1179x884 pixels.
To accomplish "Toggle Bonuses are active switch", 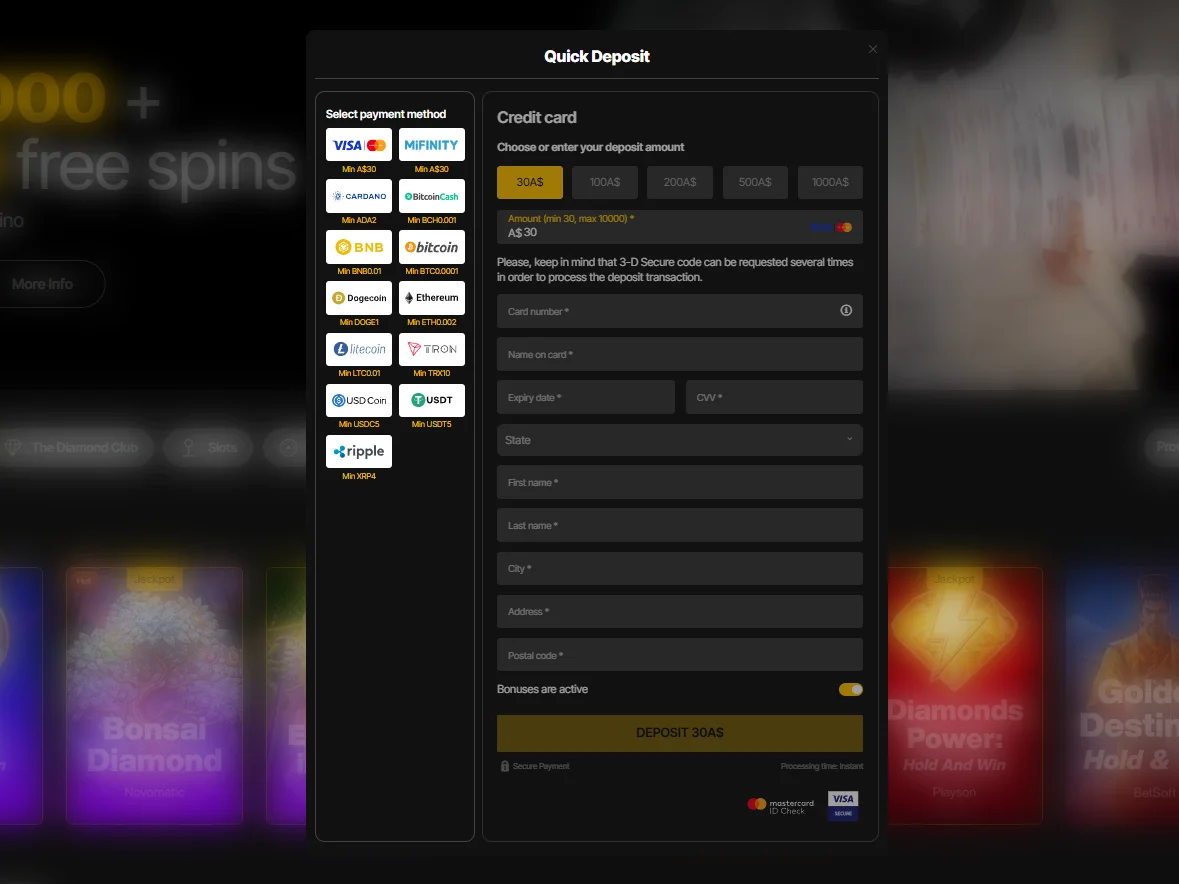I will click(x=850, y=689).
